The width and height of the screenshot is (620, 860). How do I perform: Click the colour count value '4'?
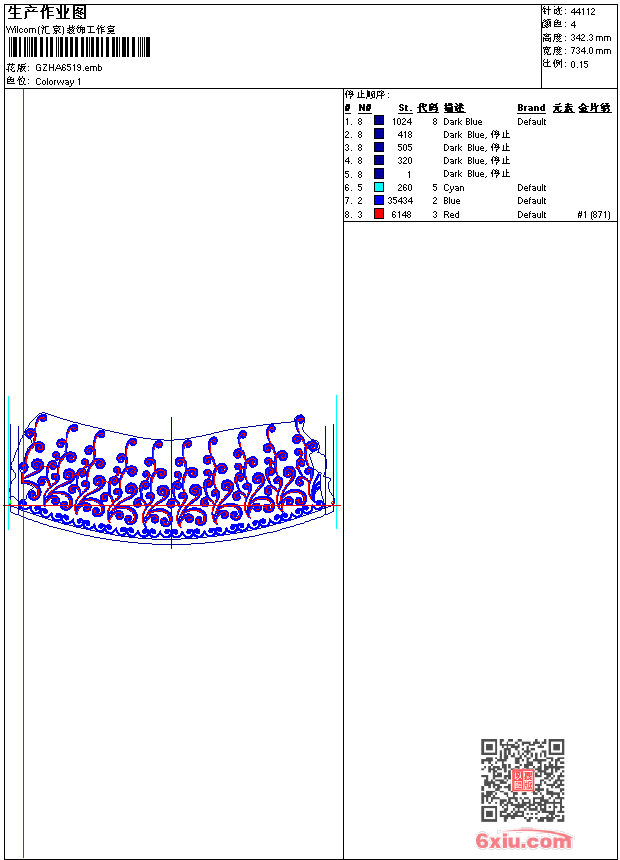pyautogui.click(x=573, y=25)
